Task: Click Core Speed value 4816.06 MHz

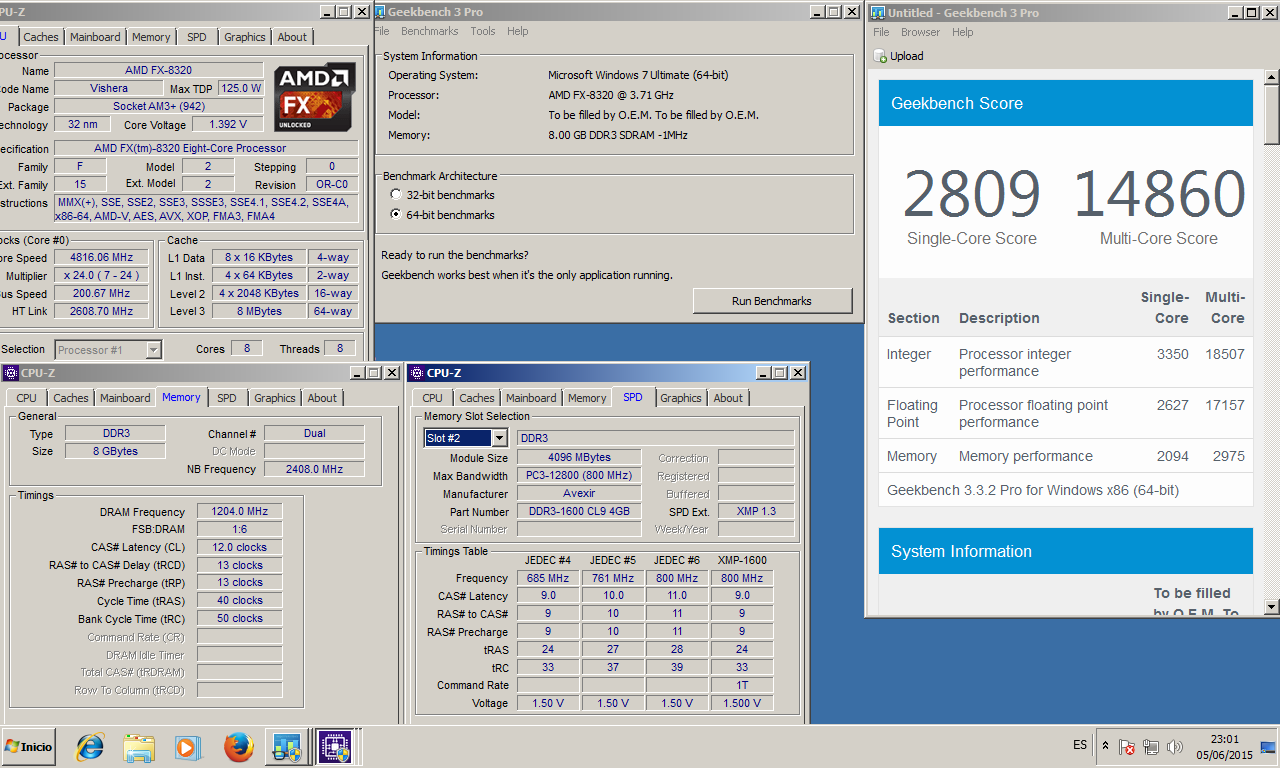Action: tap(101, 257)
